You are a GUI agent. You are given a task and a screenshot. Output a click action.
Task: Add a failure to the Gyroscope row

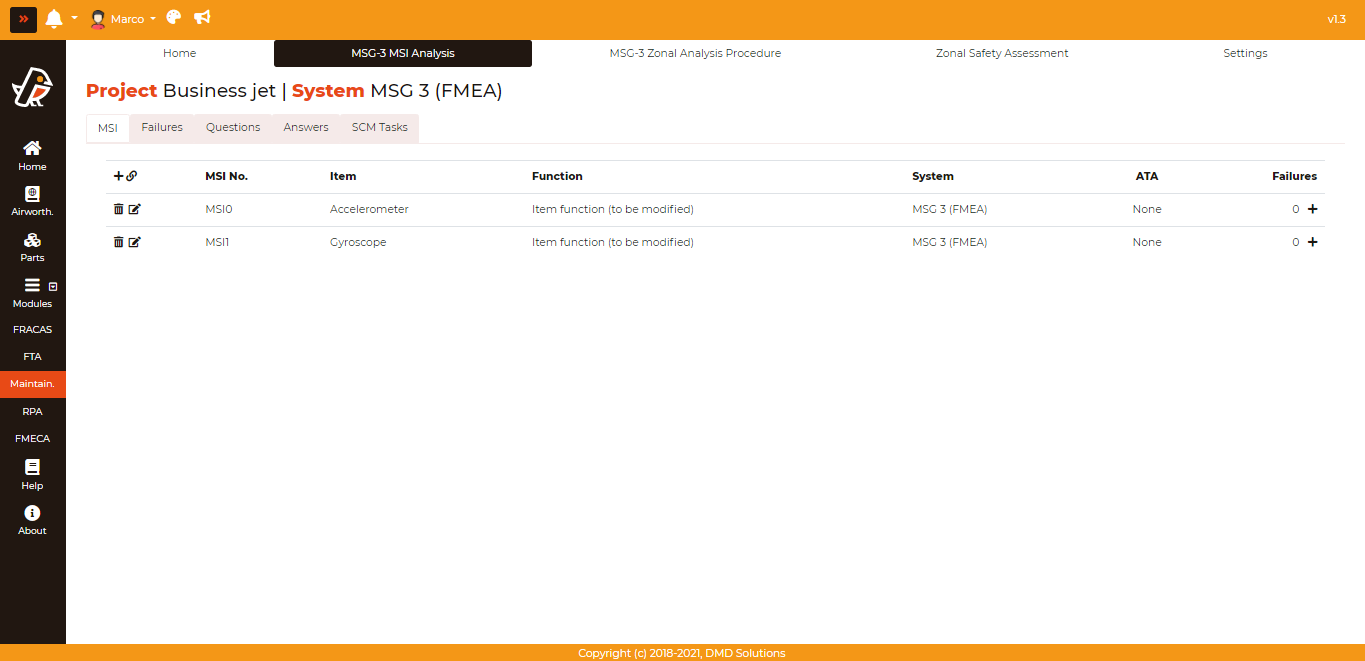coord(1313,242)
